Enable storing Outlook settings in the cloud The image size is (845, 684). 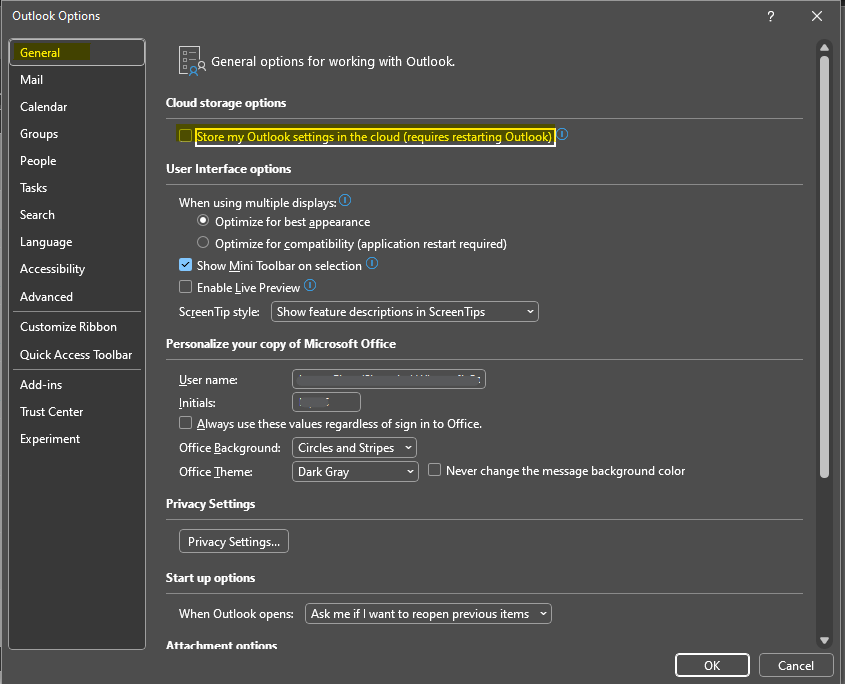click(185, 135)
